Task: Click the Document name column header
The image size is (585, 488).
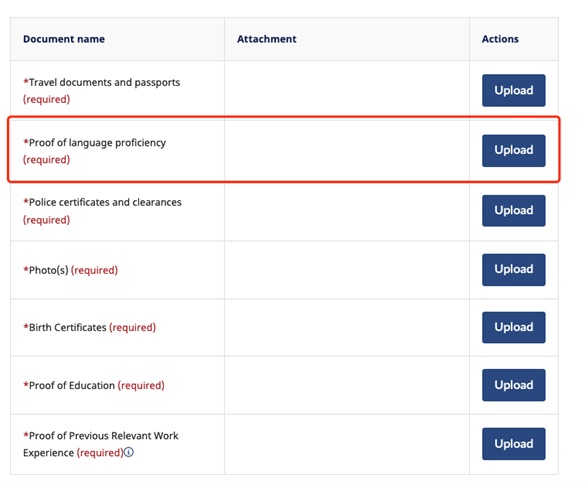Action: click(x=64, y=39)
